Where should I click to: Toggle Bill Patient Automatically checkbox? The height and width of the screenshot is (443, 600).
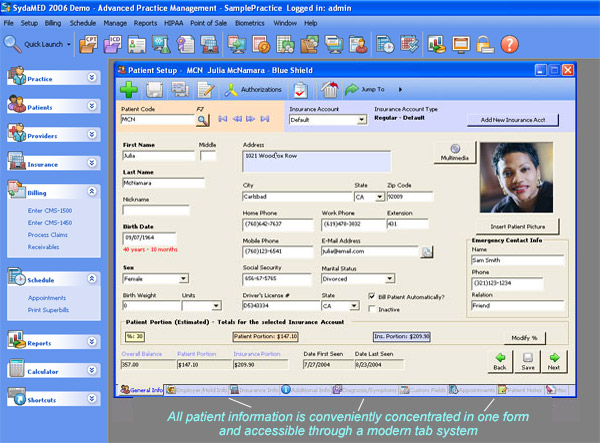[372, 296]
